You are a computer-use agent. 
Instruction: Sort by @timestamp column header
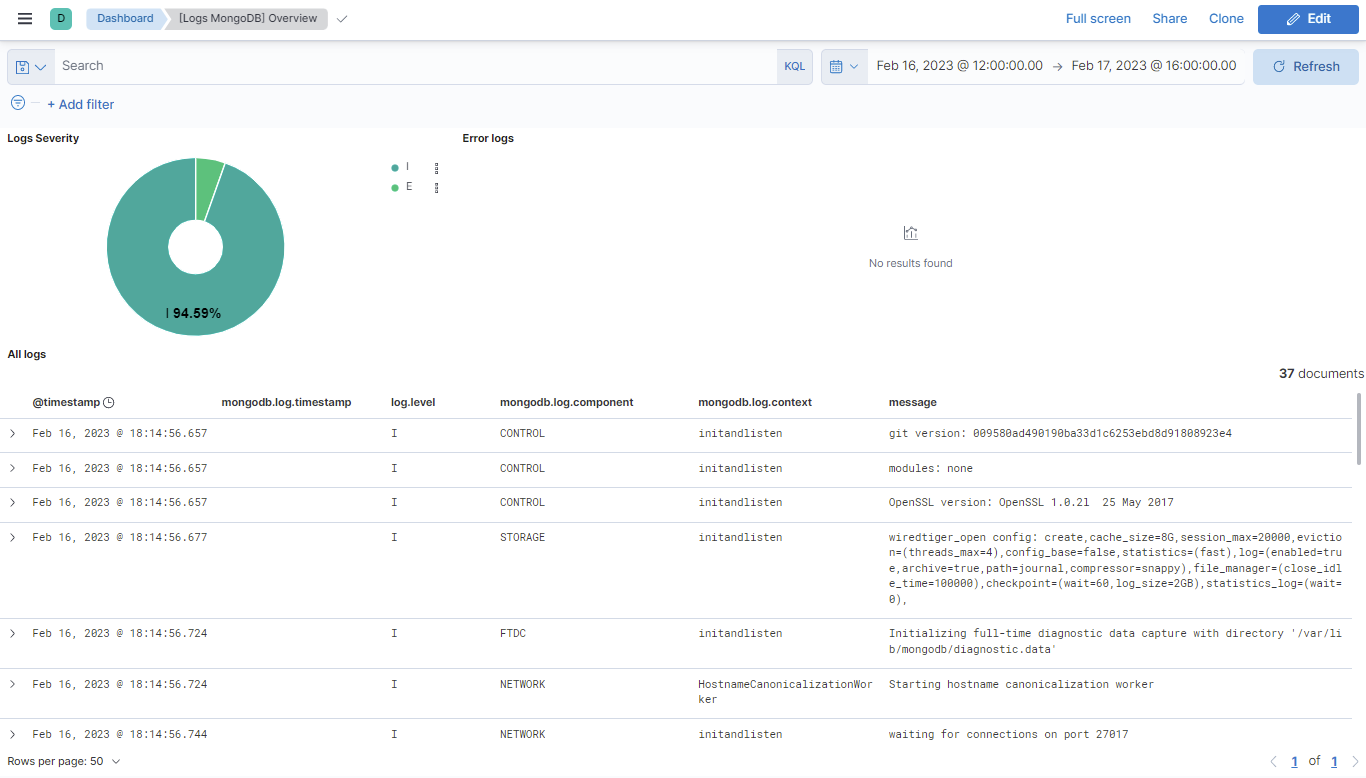click(66, 402)
